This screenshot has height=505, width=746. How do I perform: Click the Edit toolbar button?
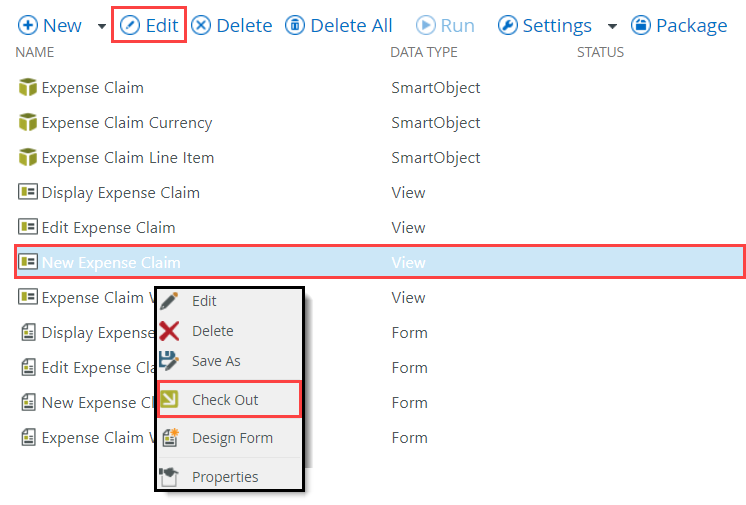point(150,26)
